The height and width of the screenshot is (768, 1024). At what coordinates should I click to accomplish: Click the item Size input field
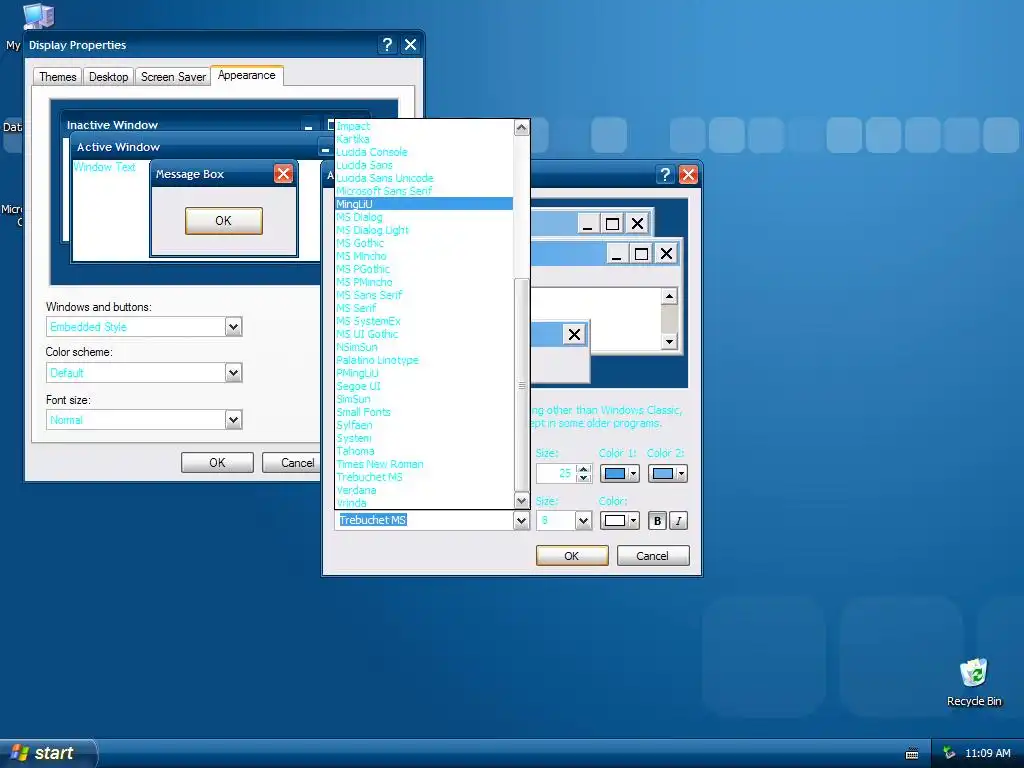coord(555,473)
